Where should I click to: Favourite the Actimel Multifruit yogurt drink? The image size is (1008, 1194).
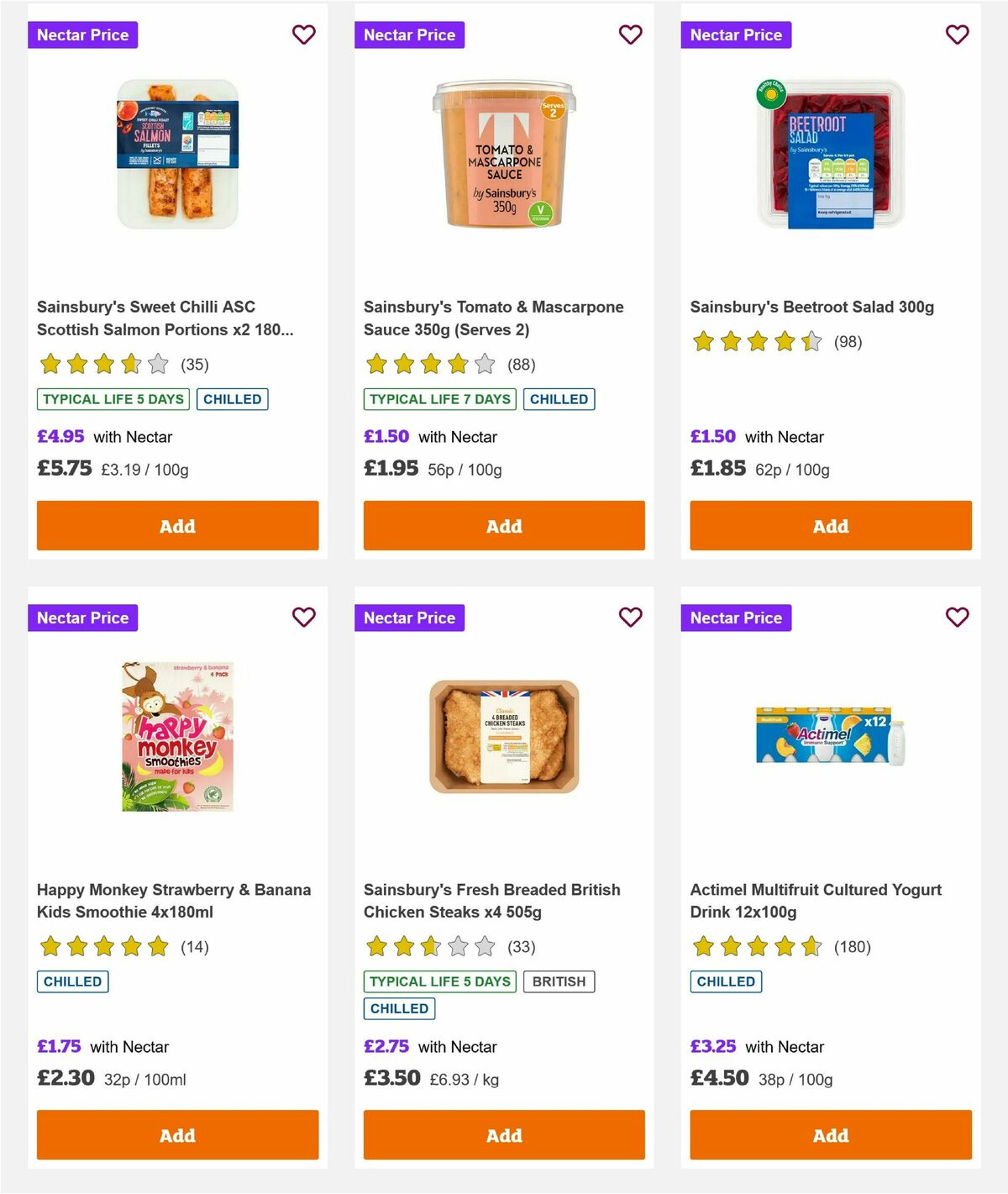(957, 617)
